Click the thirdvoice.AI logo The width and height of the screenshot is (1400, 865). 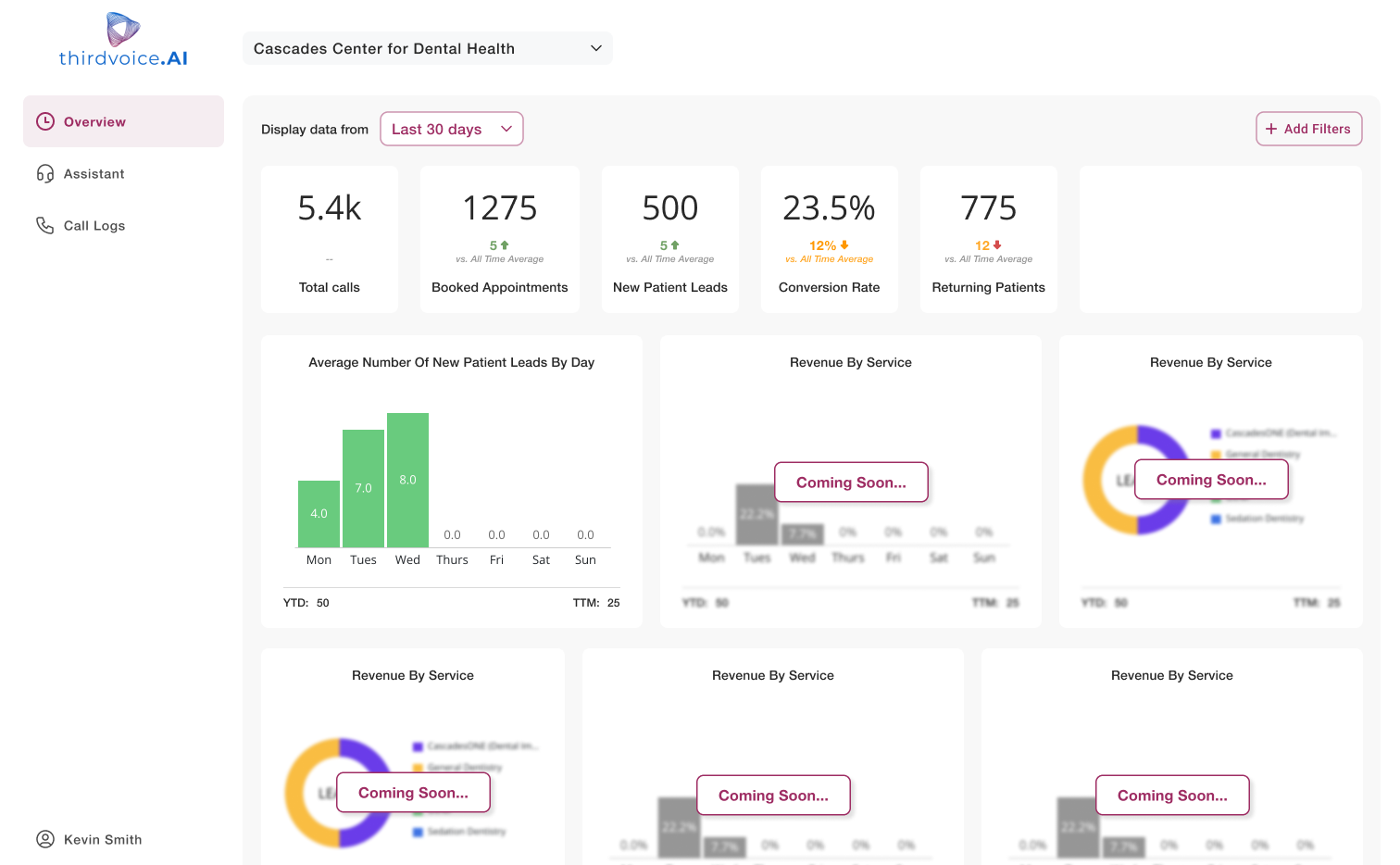click(123, 41)
